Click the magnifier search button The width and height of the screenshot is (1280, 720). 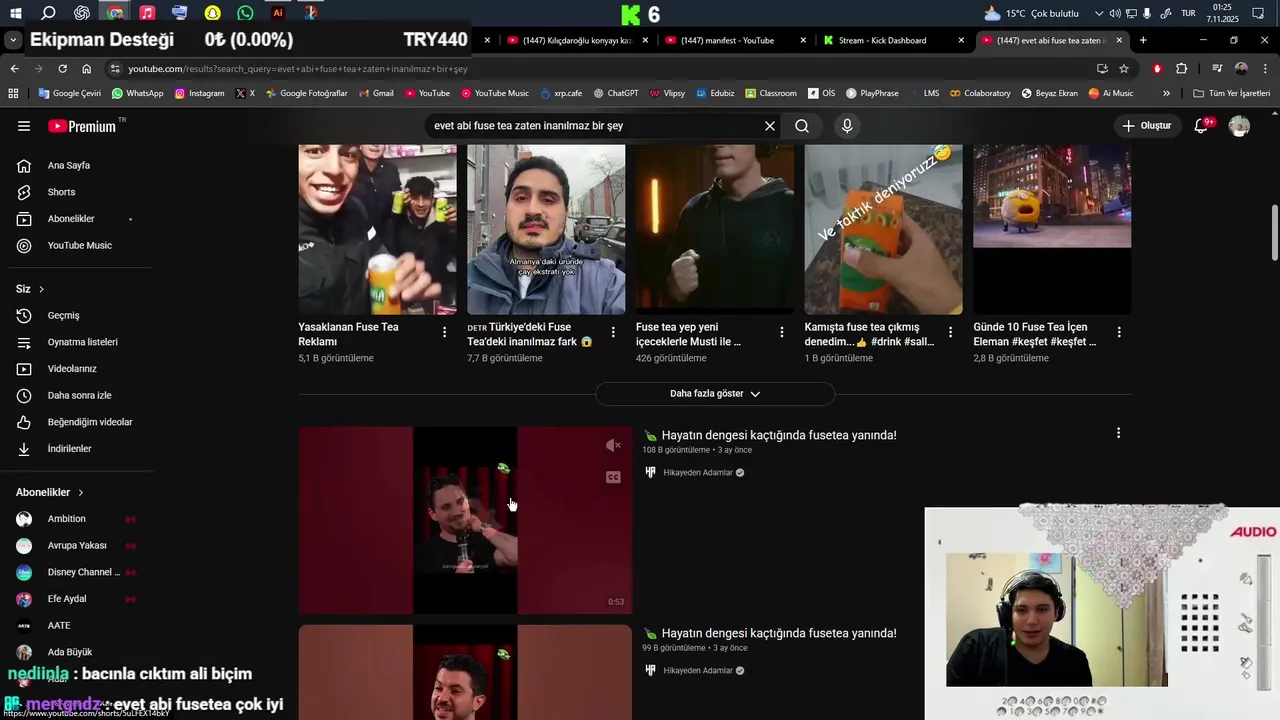802,126
